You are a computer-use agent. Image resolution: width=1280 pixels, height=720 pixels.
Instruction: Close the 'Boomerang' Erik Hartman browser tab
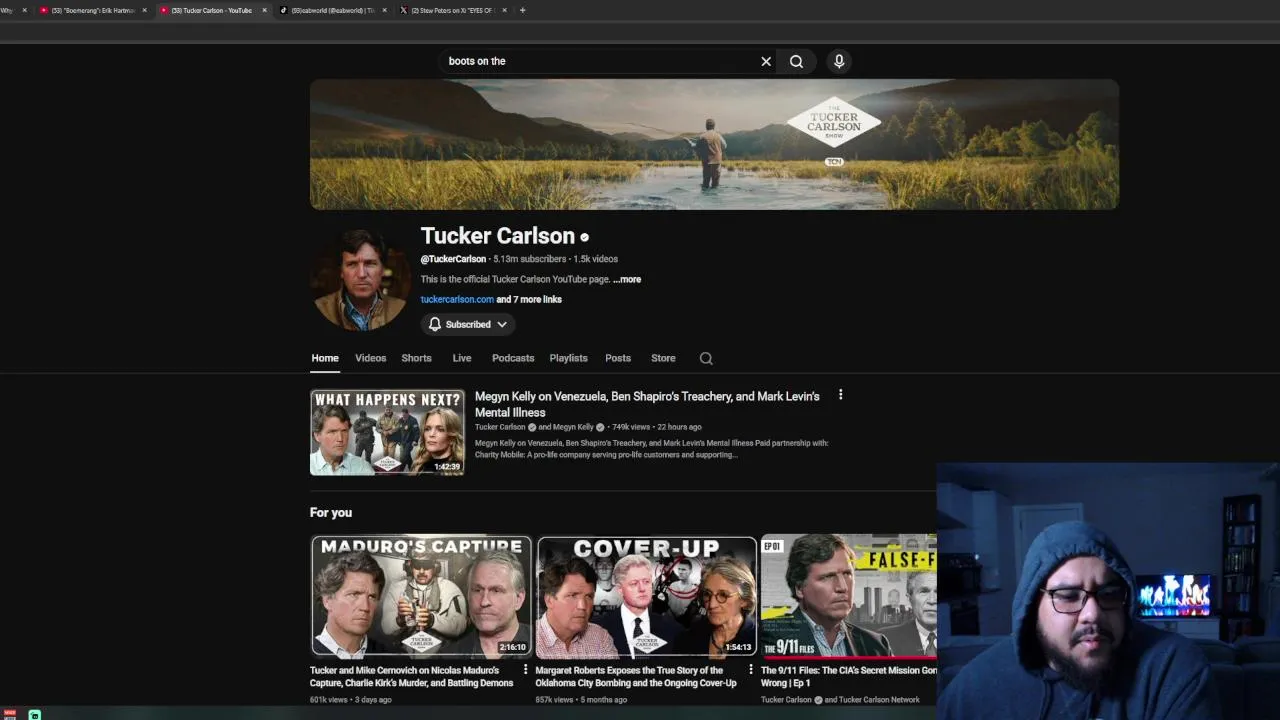[x=144, y=10]
